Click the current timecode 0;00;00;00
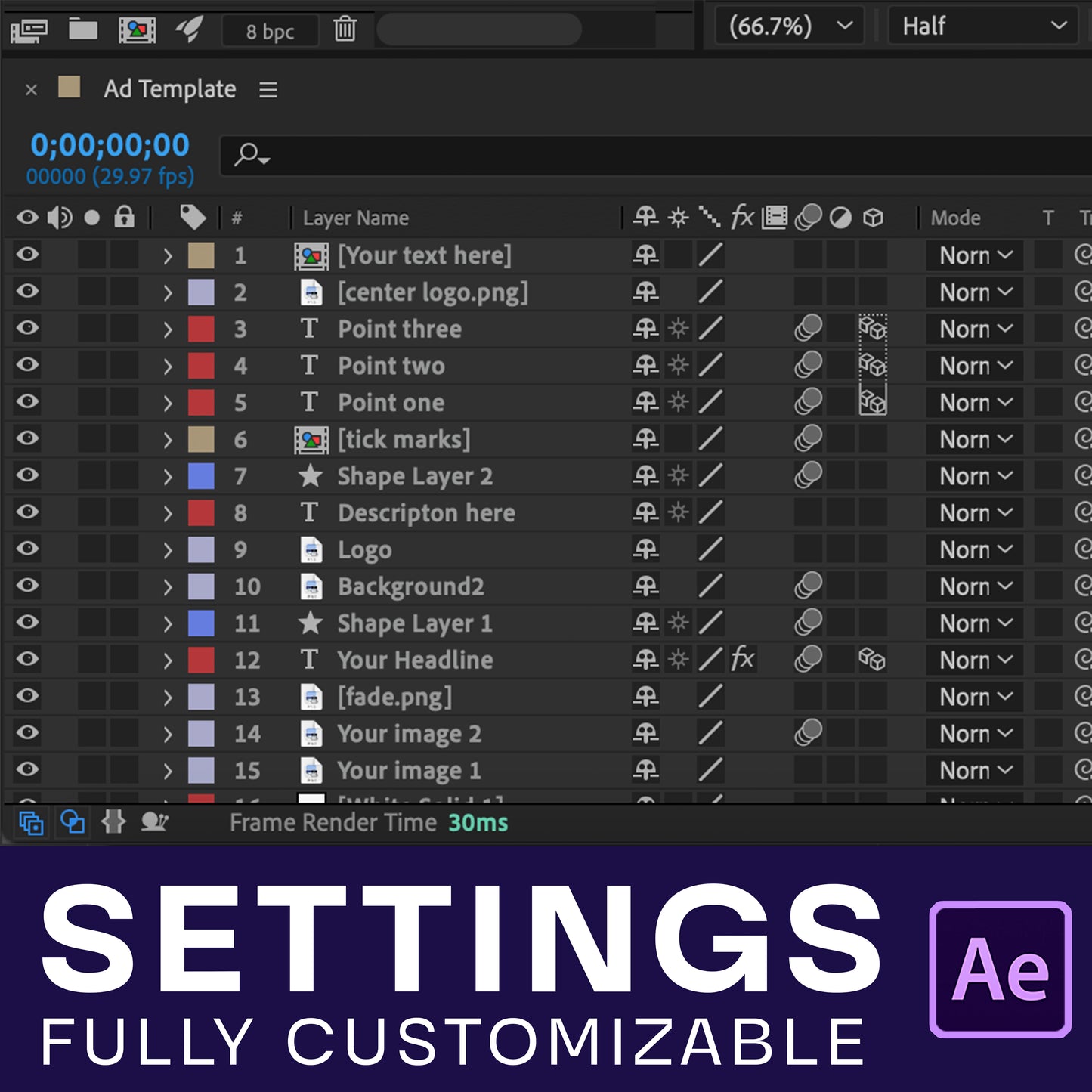 tap(110, 145)
